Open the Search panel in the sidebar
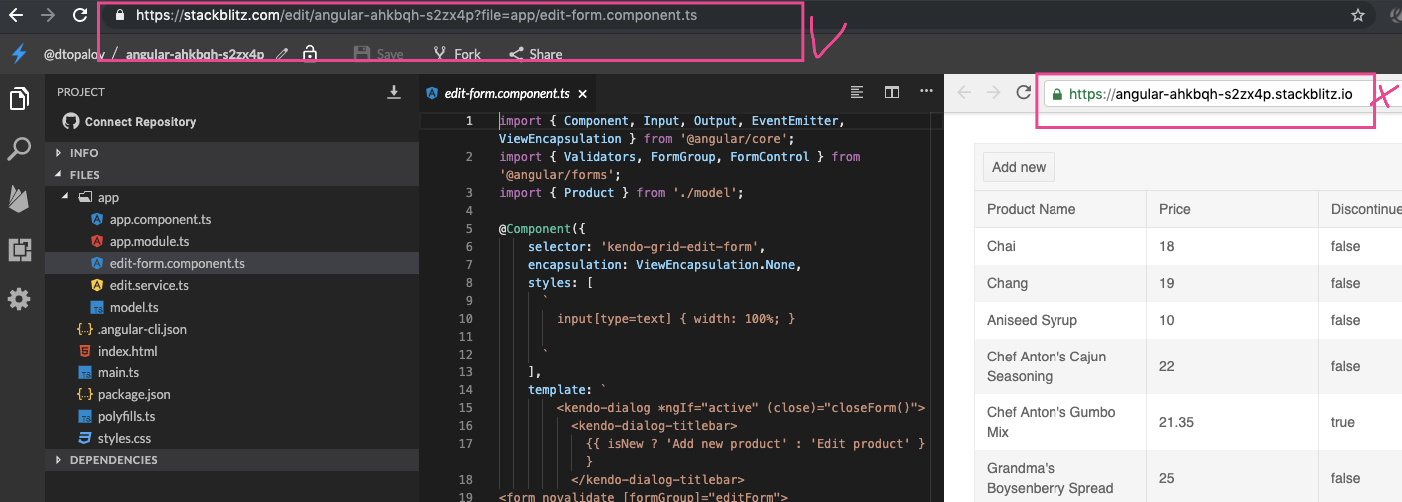Image resolution: width=1402 pixels, height=502 pixels. (19, 150)
